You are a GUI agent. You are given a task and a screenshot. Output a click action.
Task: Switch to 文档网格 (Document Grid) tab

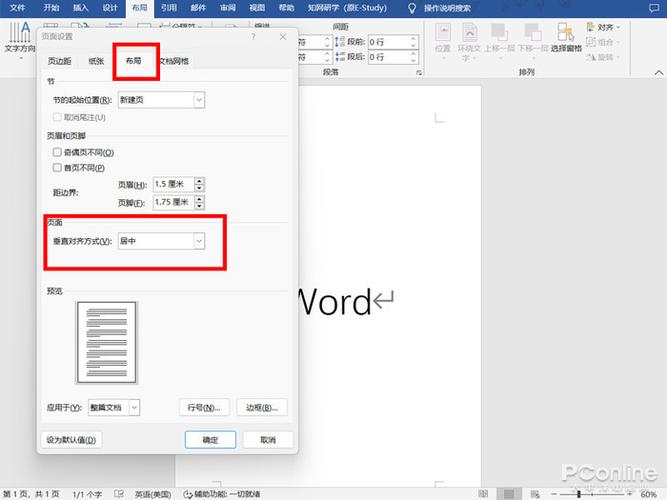pyautogui.click(x=174, y=61)
